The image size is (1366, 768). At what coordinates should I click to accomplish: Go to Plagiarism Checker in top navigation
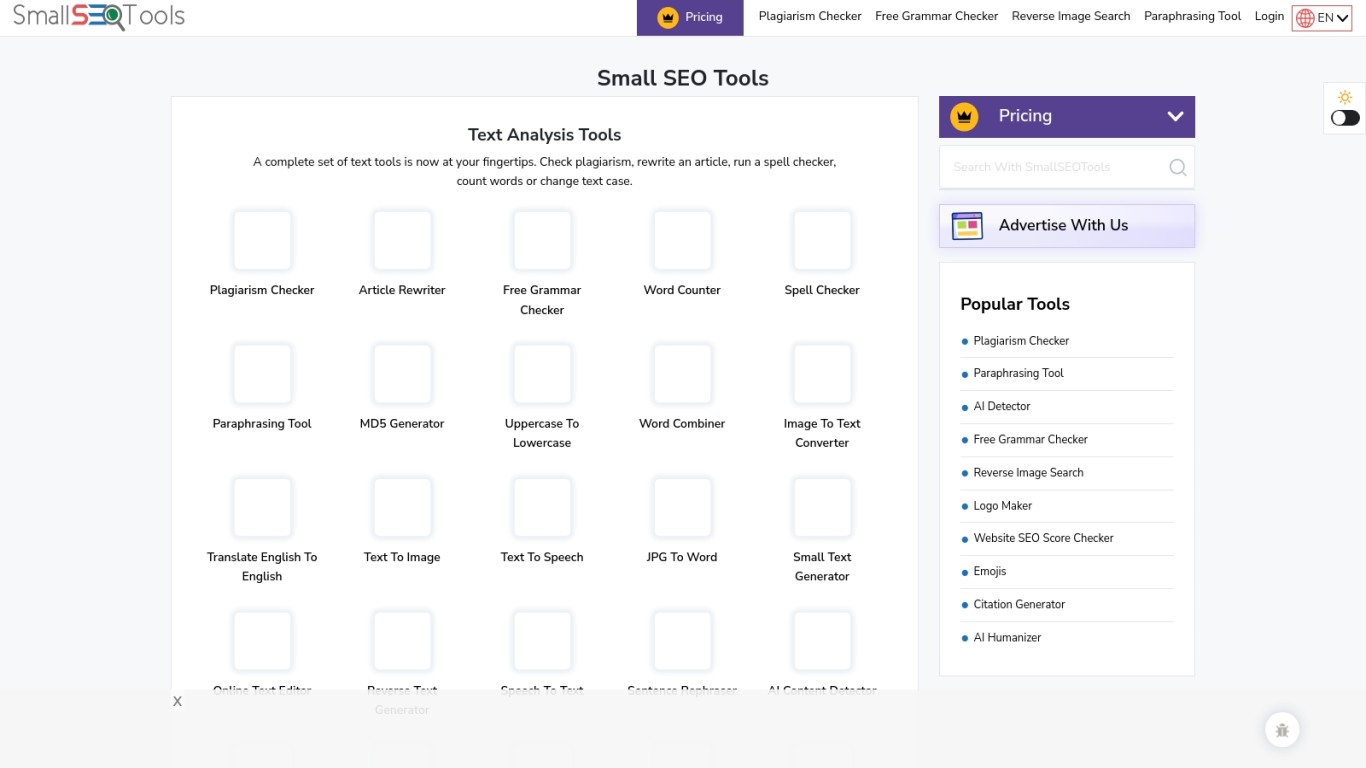810,16
